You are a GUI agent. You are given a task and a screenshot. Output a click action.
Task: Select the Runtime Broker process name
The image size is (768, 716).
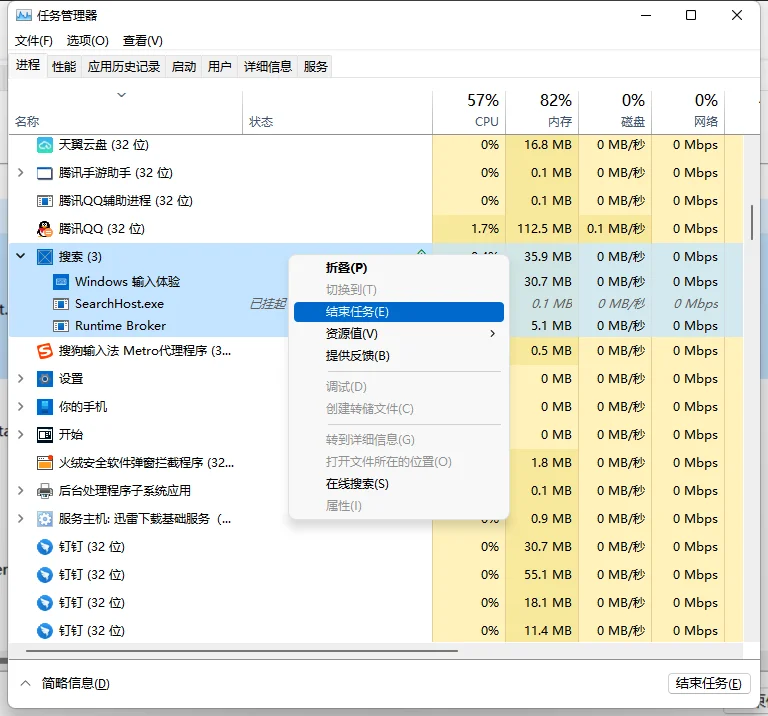120,326
